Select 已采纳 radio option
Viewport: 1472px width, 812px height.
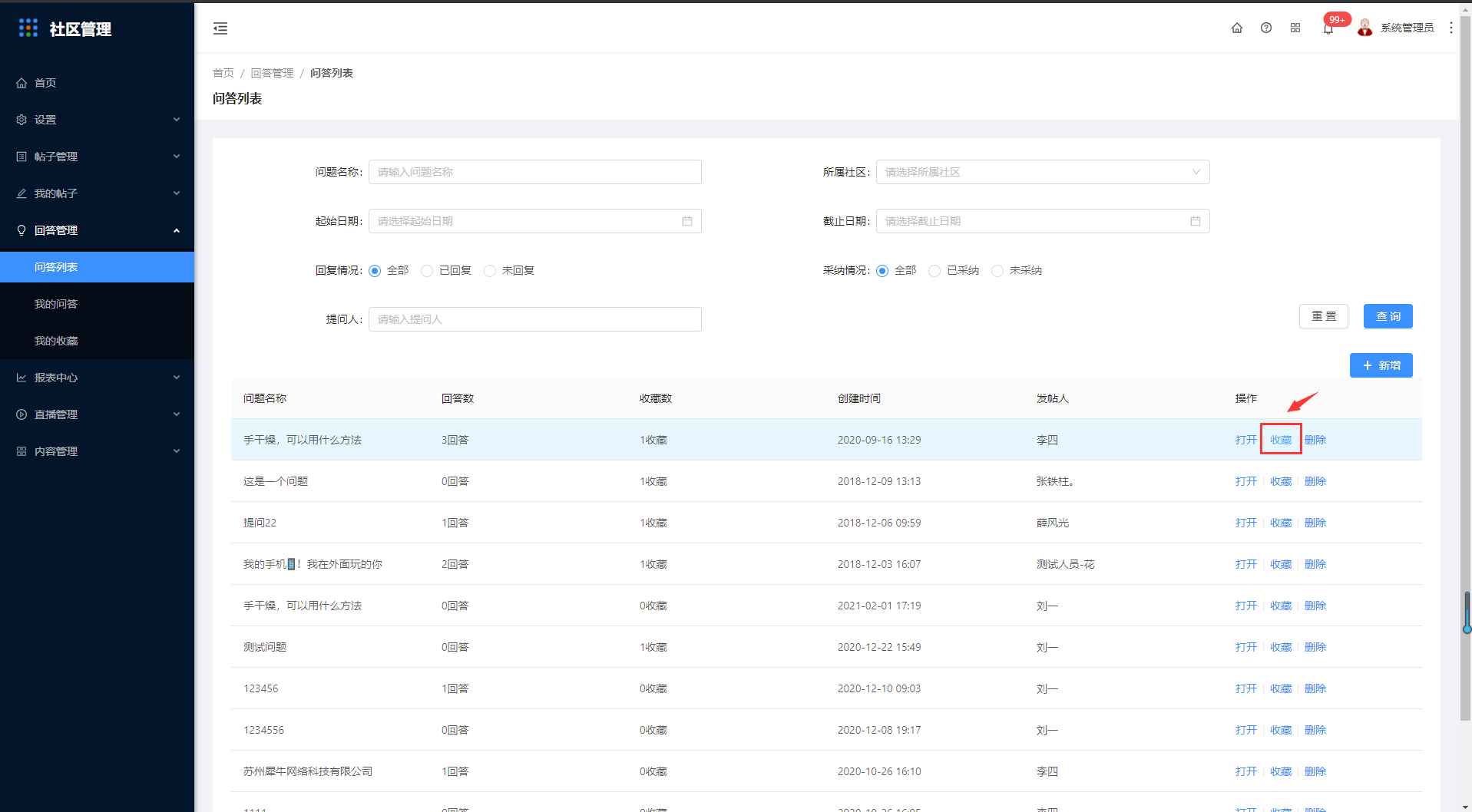(x=934, y=271)
